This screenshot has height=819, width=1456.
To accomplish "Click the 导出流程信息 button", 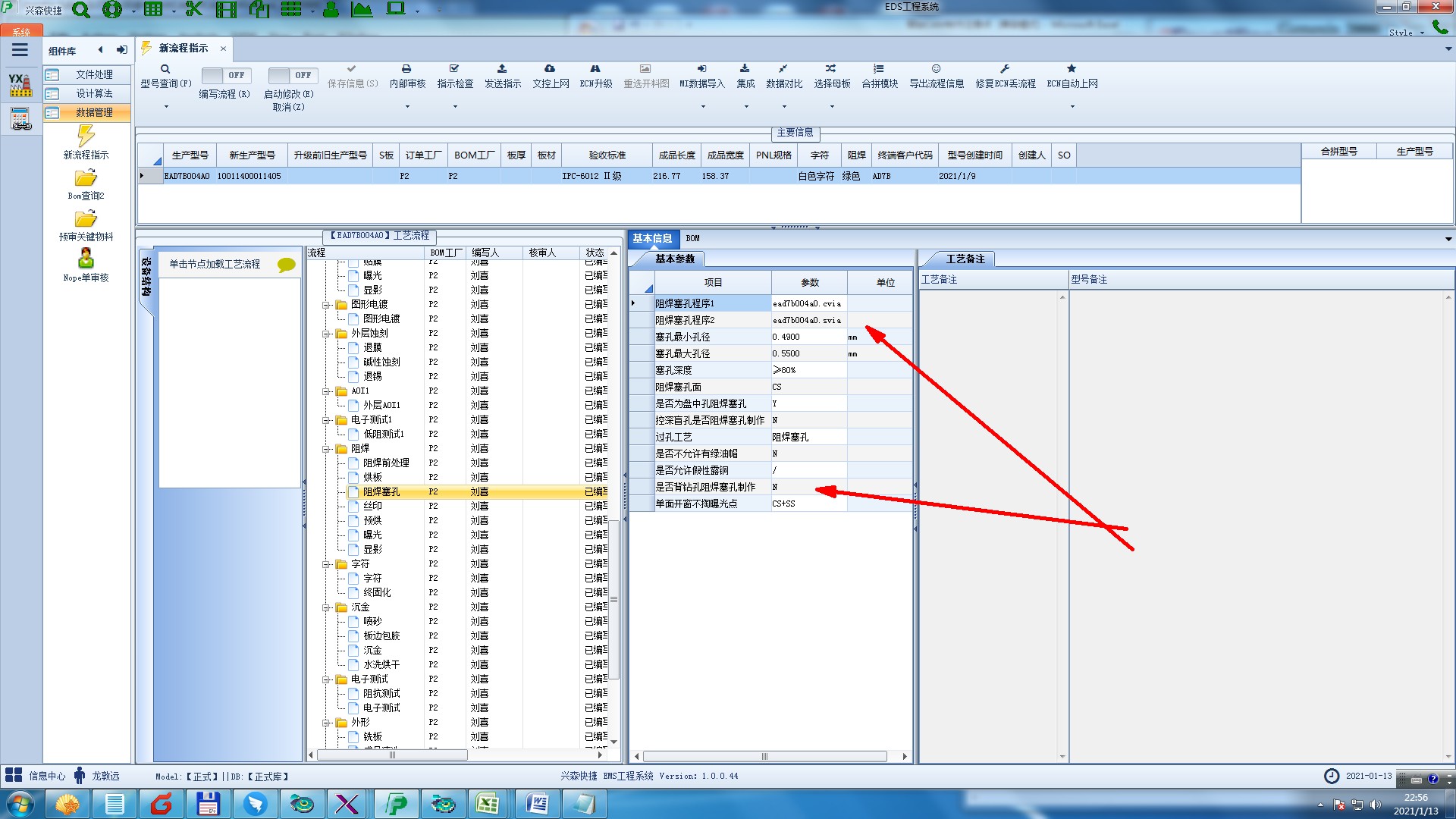I will tap(936, 76).
